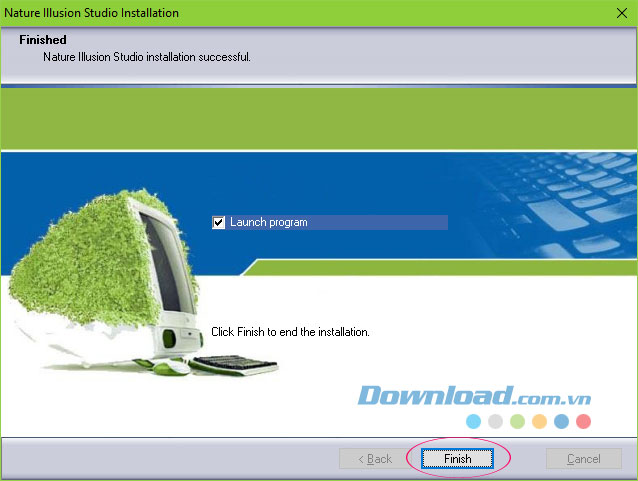
Task: Click the Nature Illusion Studio Installation title
Action: tap(92, 13)
